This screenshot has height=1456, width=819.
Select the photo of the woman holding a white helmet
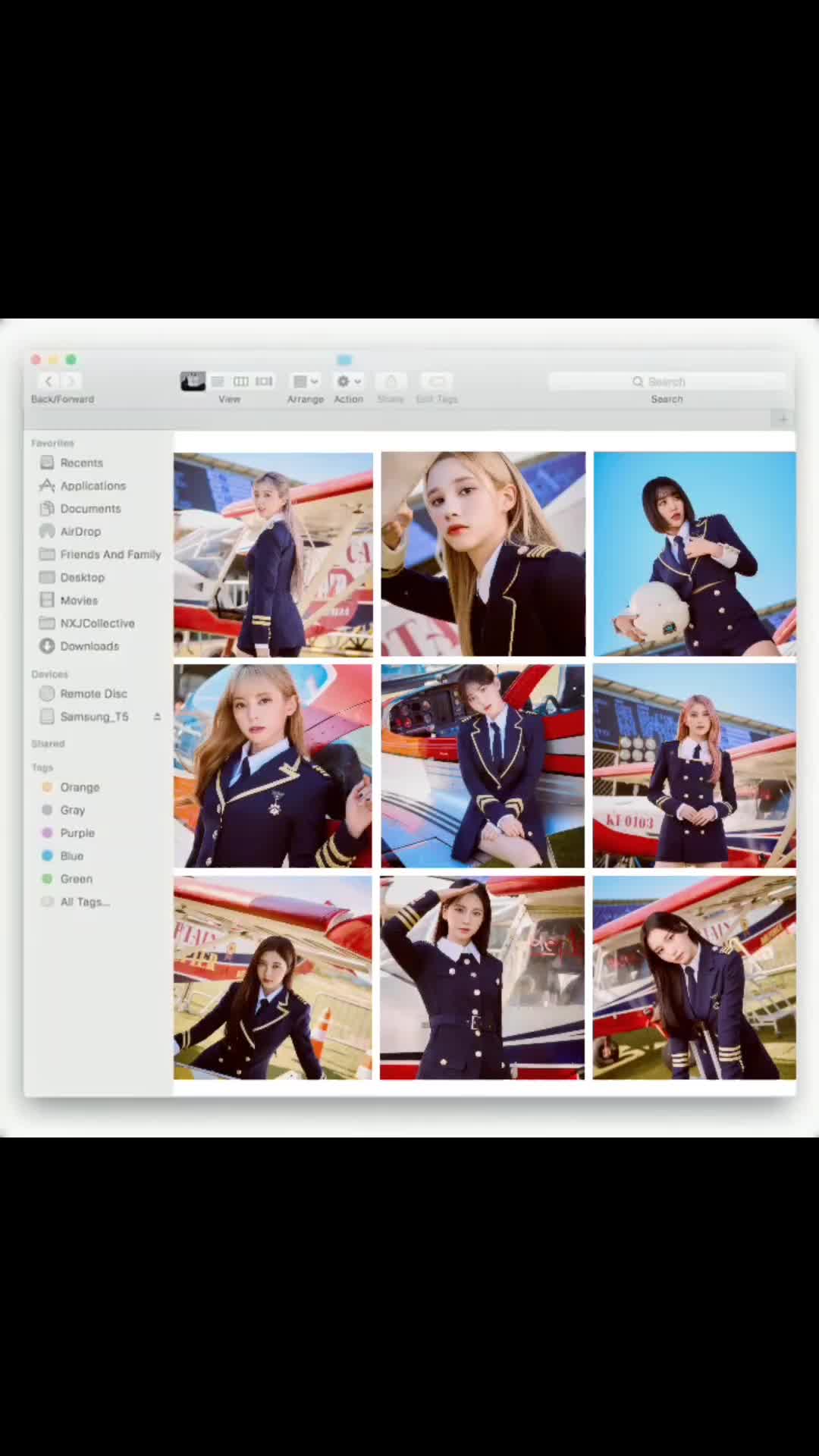695,554
